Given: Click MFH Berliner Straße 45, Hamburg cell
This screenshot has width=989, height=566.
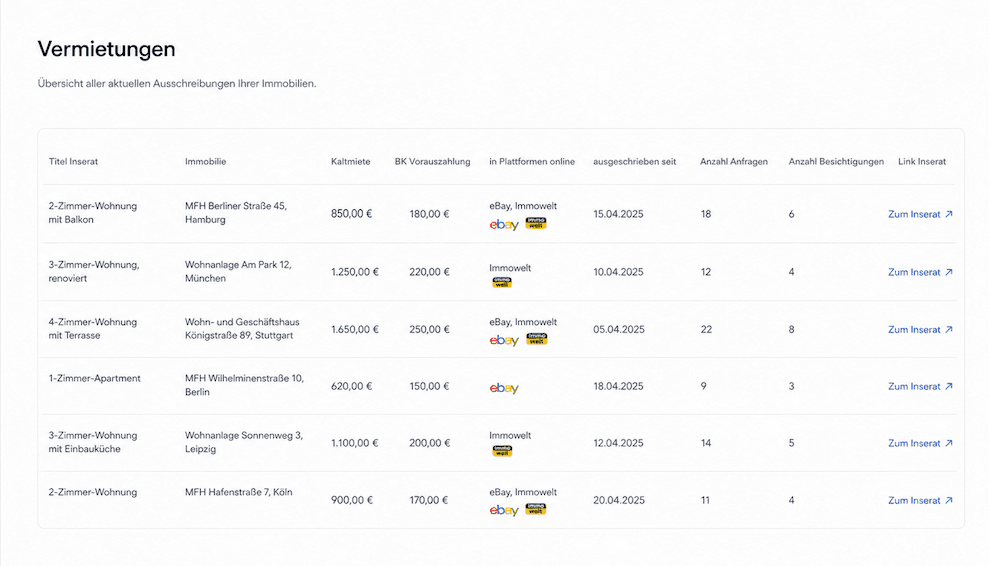Looking at the screenshot, I should (x=236, y=213).
